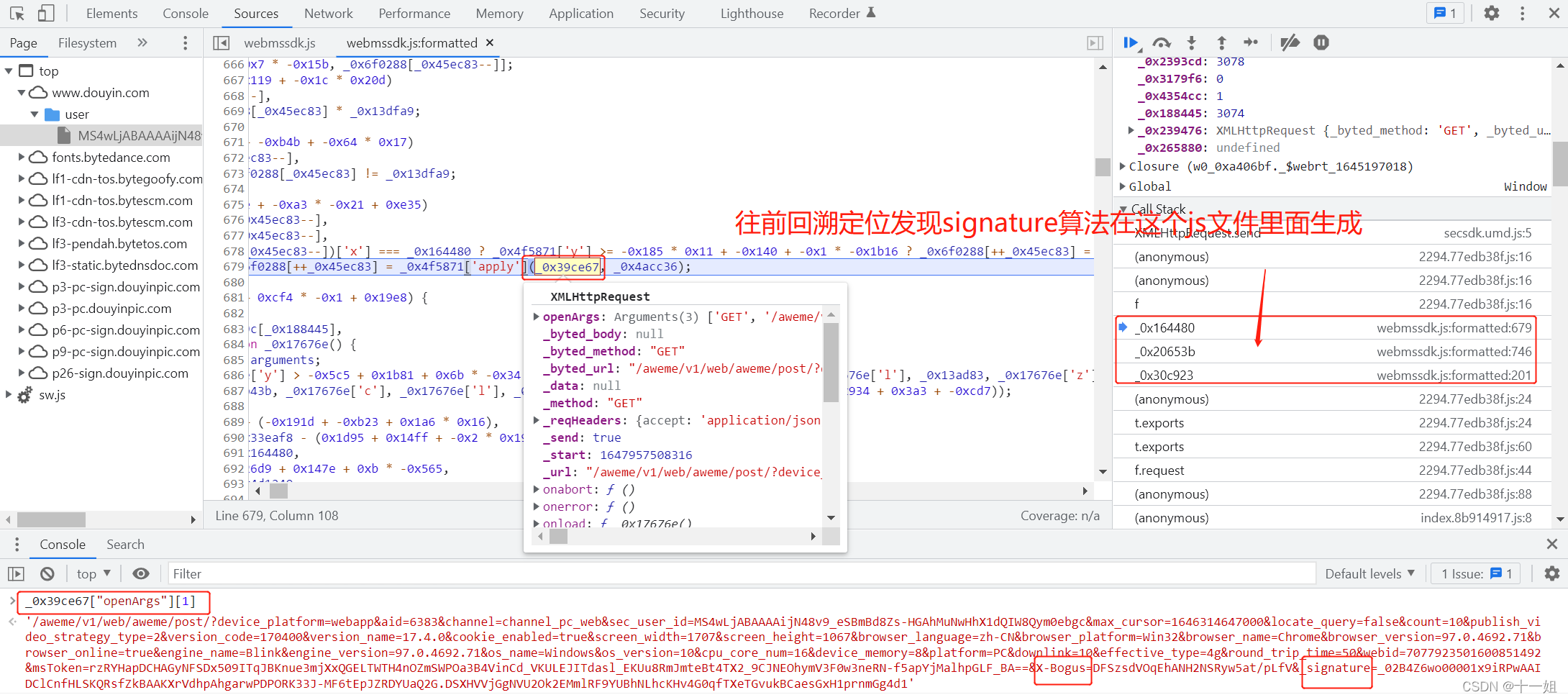Viewport: 1568px width, 700px height.
Task: Toggle Pause on exceptions button
Action: pyautogui.click(x=1321, y=43)
